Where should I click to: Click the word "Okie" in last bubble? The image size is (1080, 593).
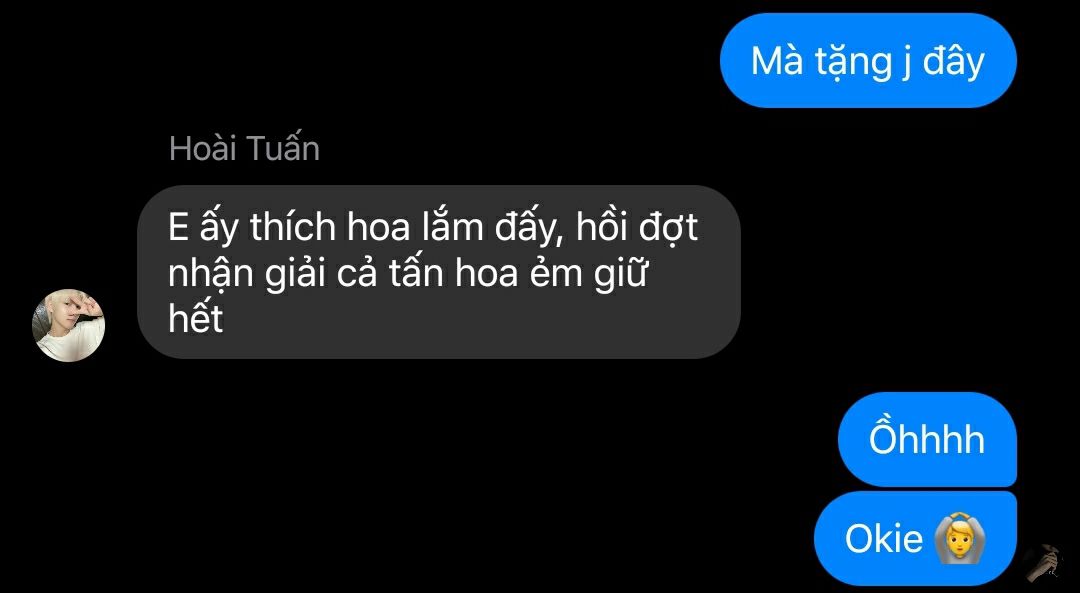884,539
